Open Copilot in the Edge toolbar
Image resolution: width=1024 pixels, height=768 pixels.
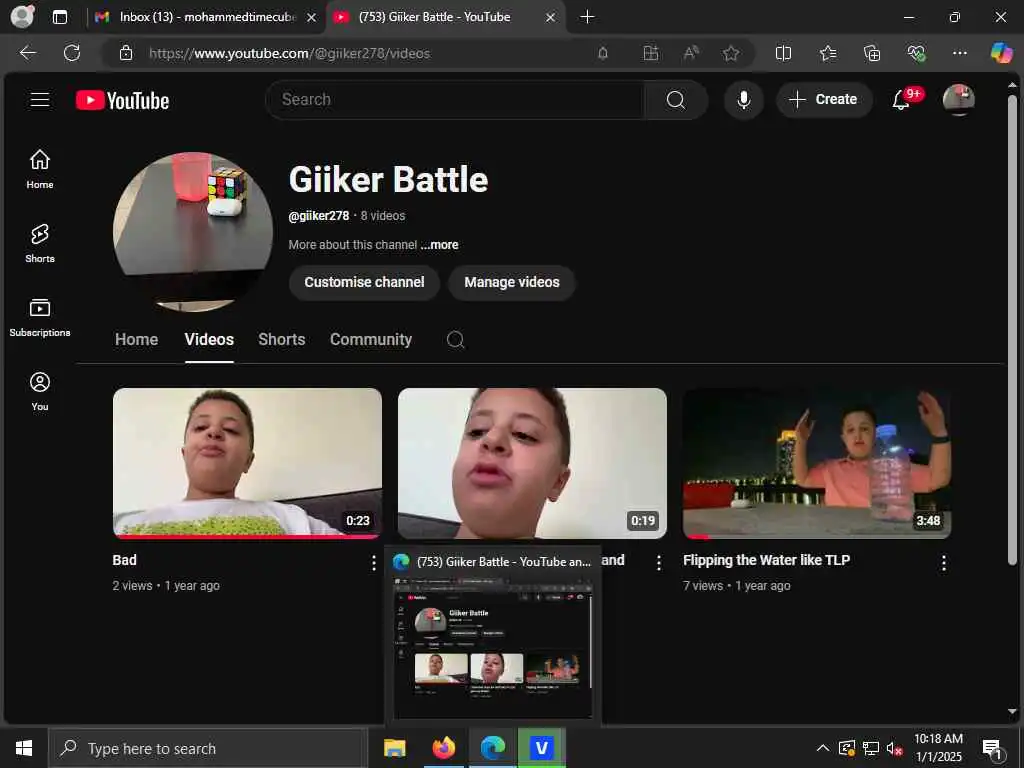tap(1001, 53)
